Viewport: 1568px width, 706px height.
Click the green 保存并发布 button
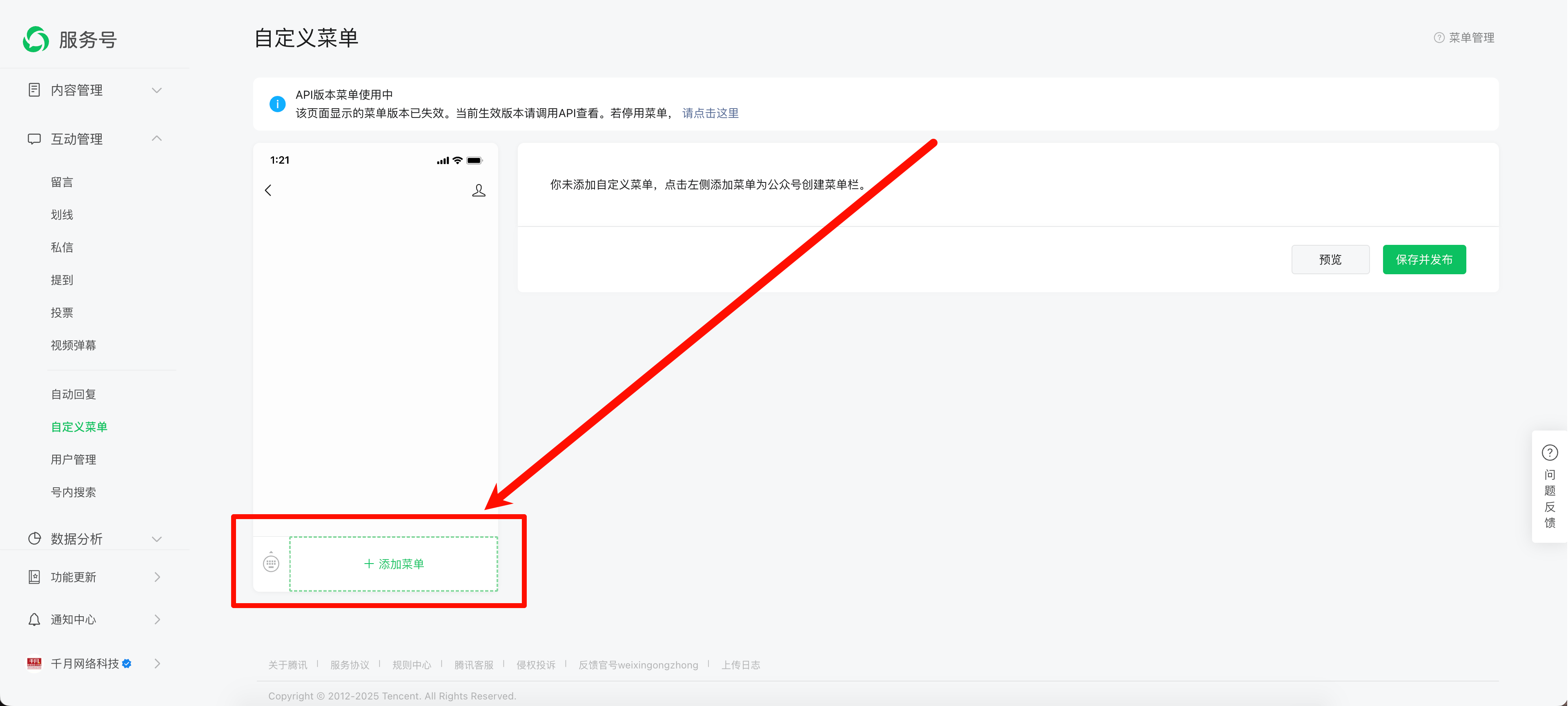pyautogui.click(x=1424, y=260)
